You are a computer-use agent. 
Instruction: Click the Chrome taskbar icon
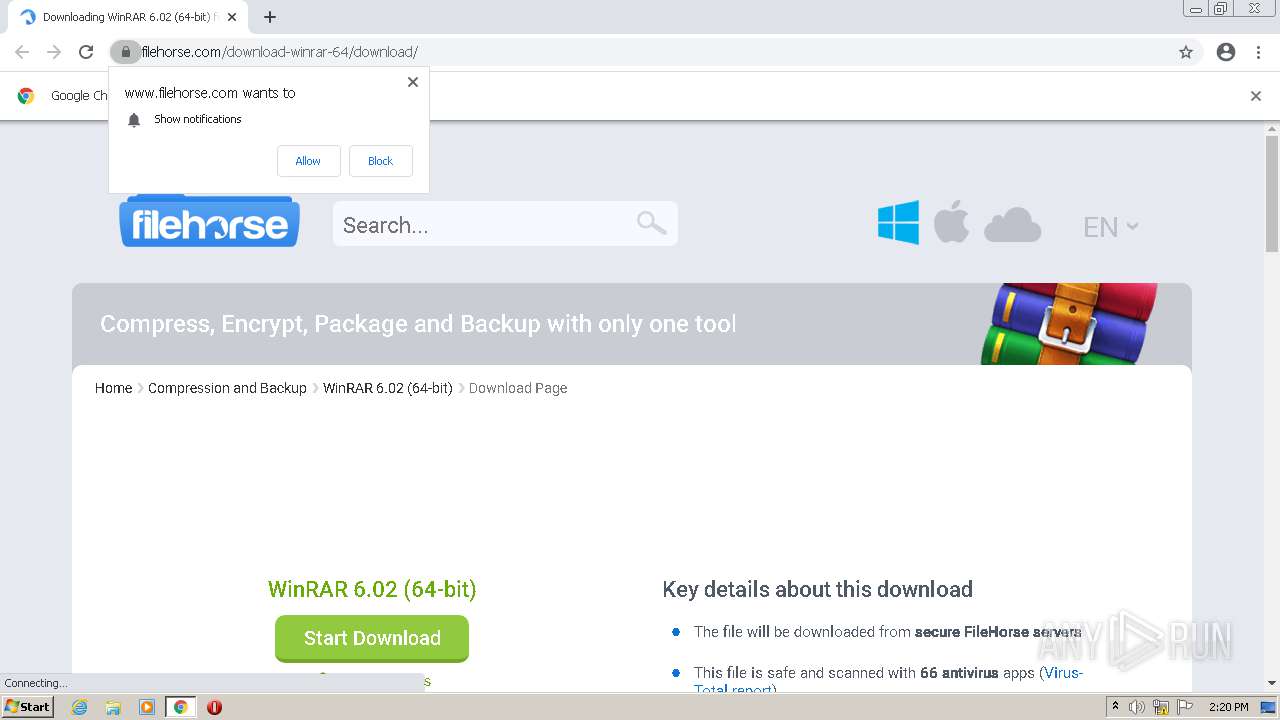point(180,707)
